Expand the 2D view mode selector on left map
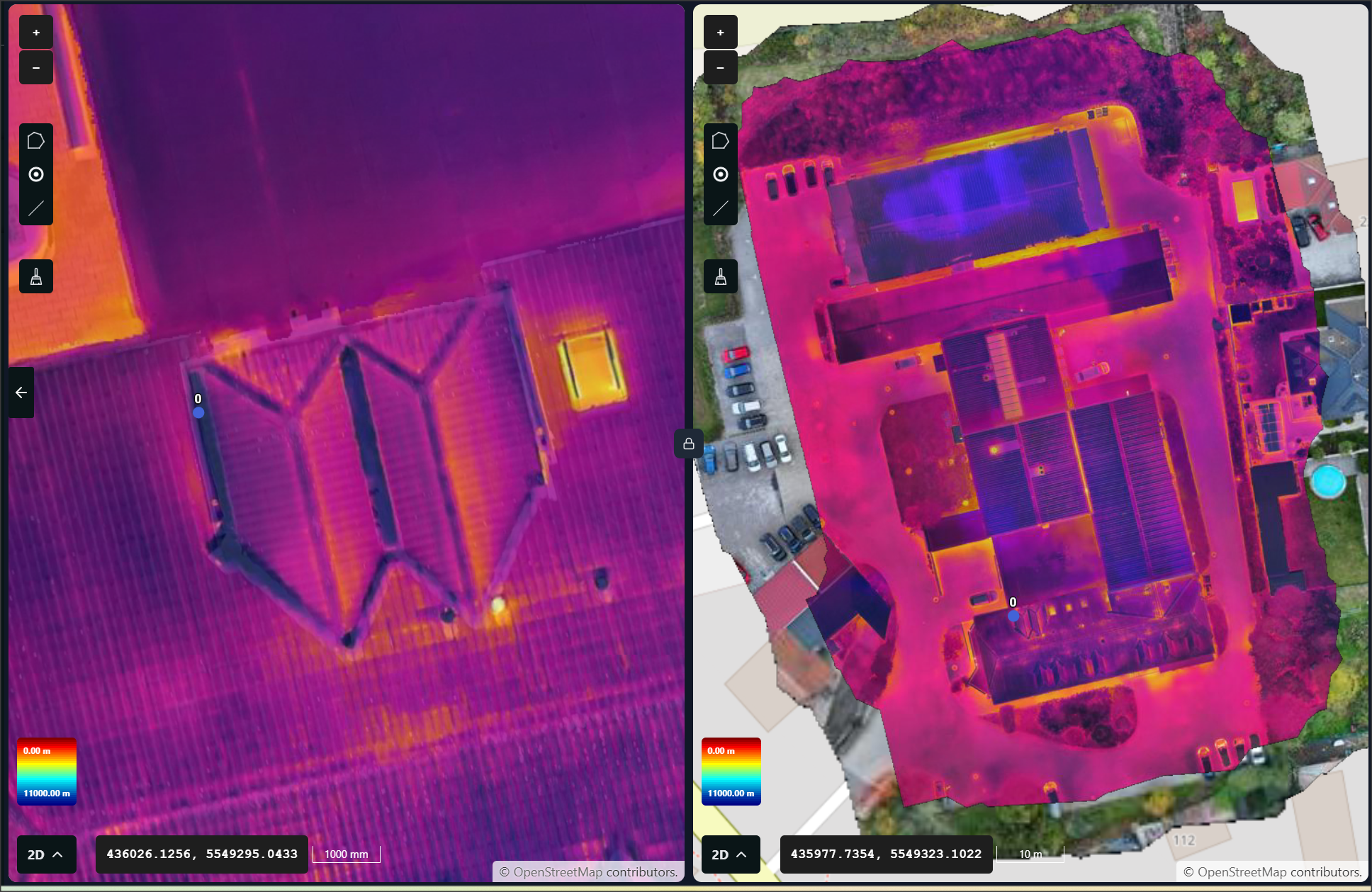1372x892 pixels. [46, 854]
